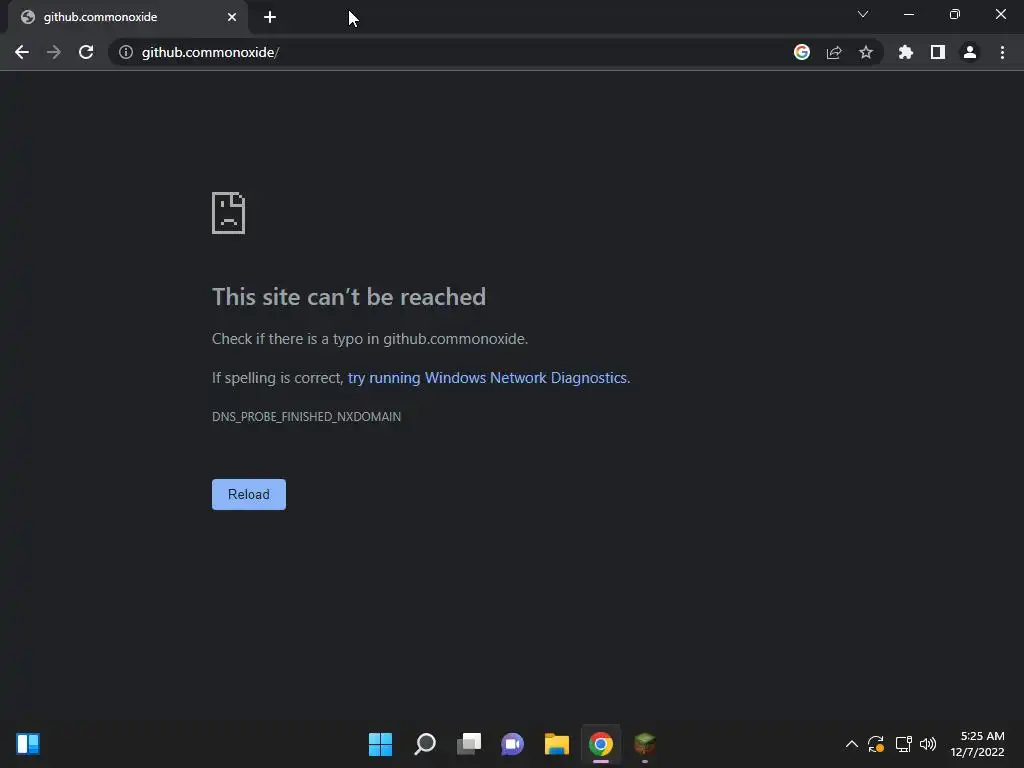Screen dimensions: 1024x768
Task: Open taskbar Search
Action: tap(424, 744)
